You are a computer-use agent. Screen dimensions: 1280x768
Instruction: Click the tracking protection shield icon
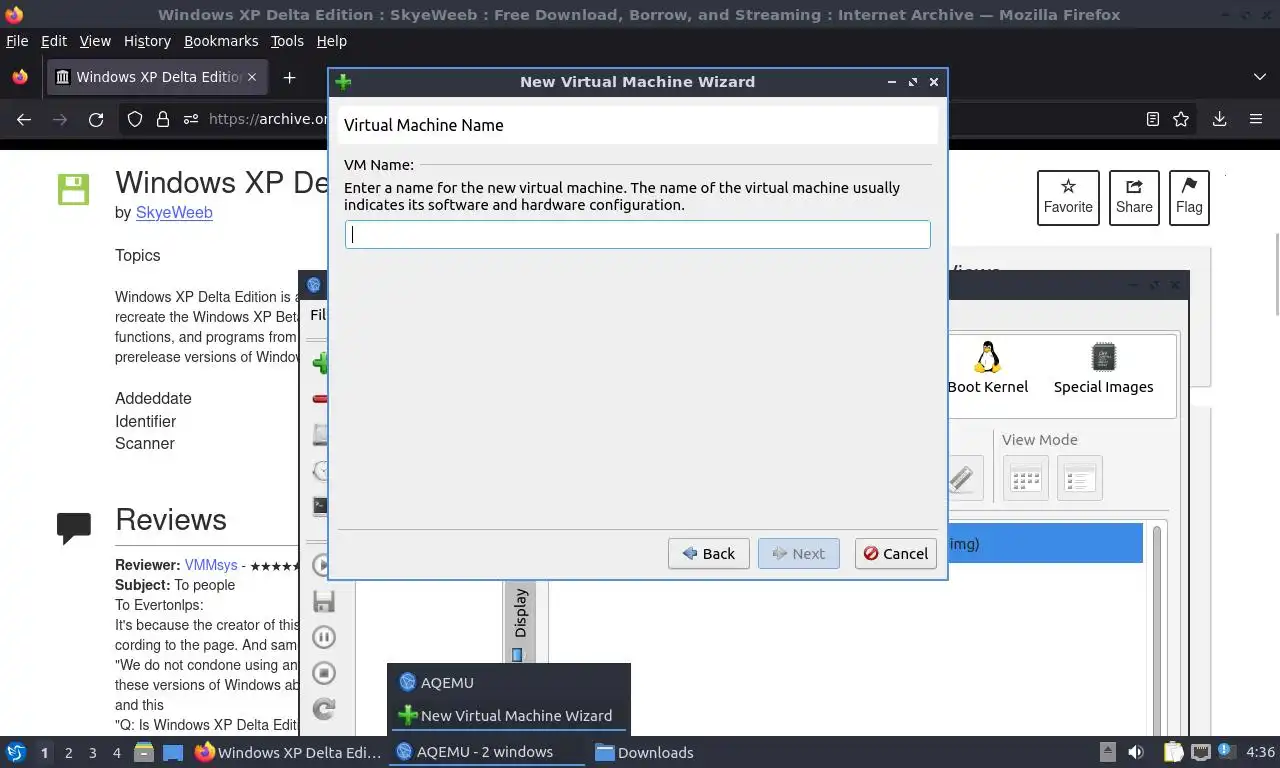(135, 119)
